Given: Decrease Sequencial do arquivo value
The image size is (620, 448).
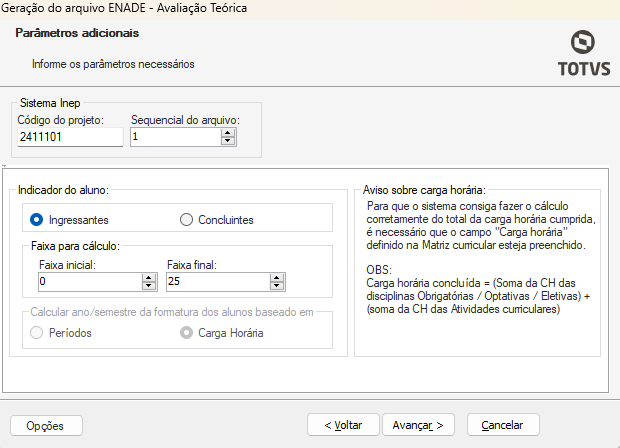Looking at the screenshot, I should (x=228, y=141).
